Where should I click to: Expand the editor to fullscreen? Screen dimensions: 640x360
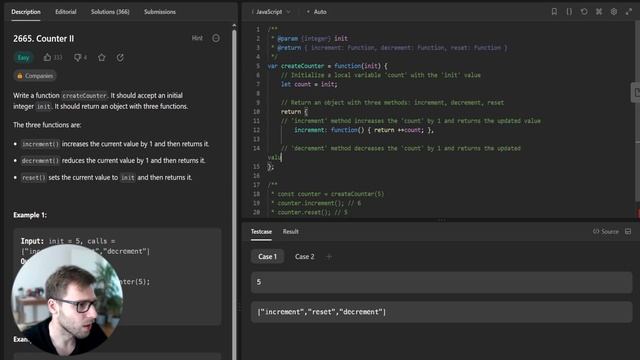(629, 12)
